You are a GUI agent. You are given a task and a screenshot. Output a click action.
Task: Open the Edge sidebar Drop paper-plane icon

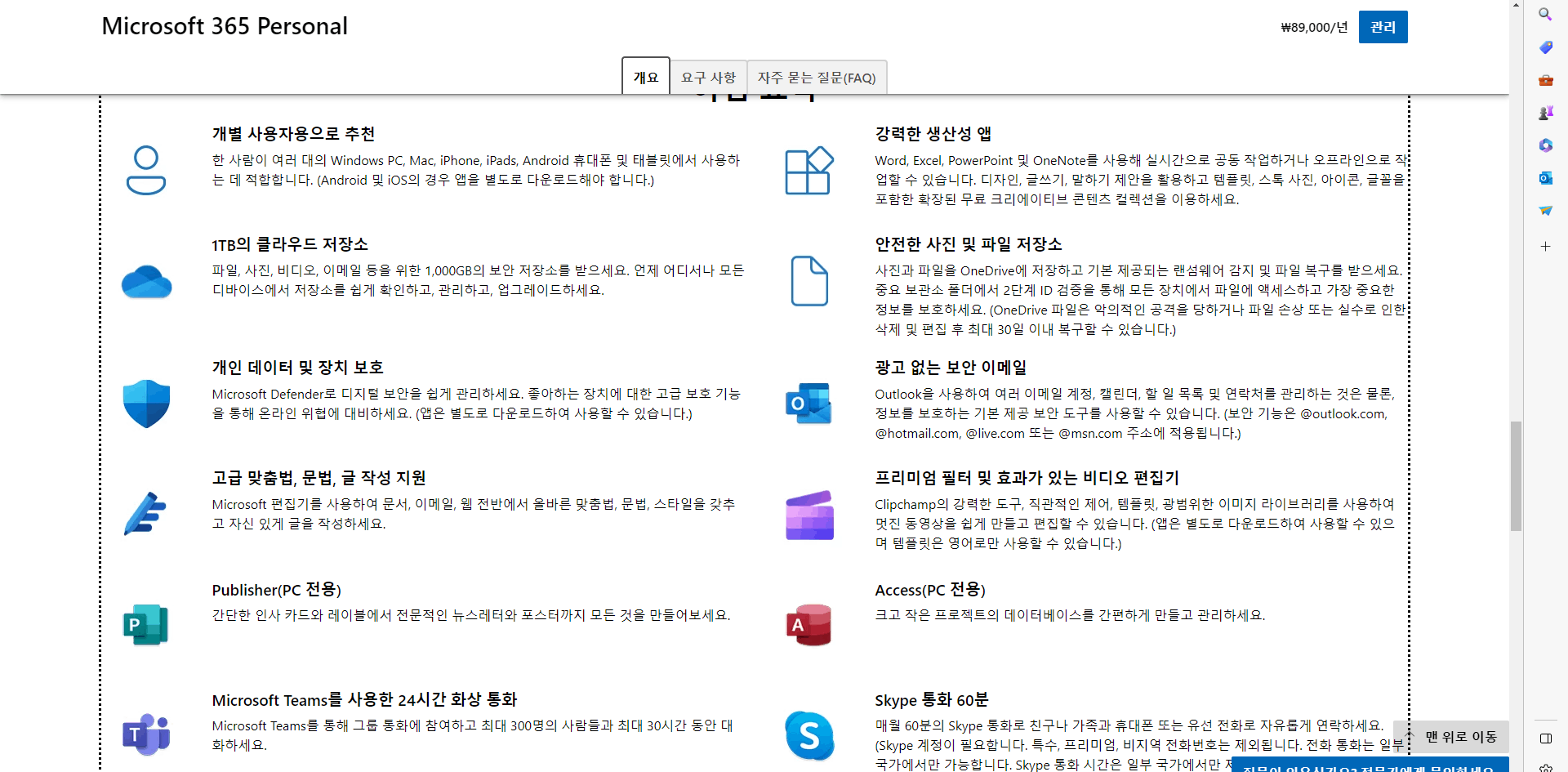pyautogui.click(x=1545, y=211)
